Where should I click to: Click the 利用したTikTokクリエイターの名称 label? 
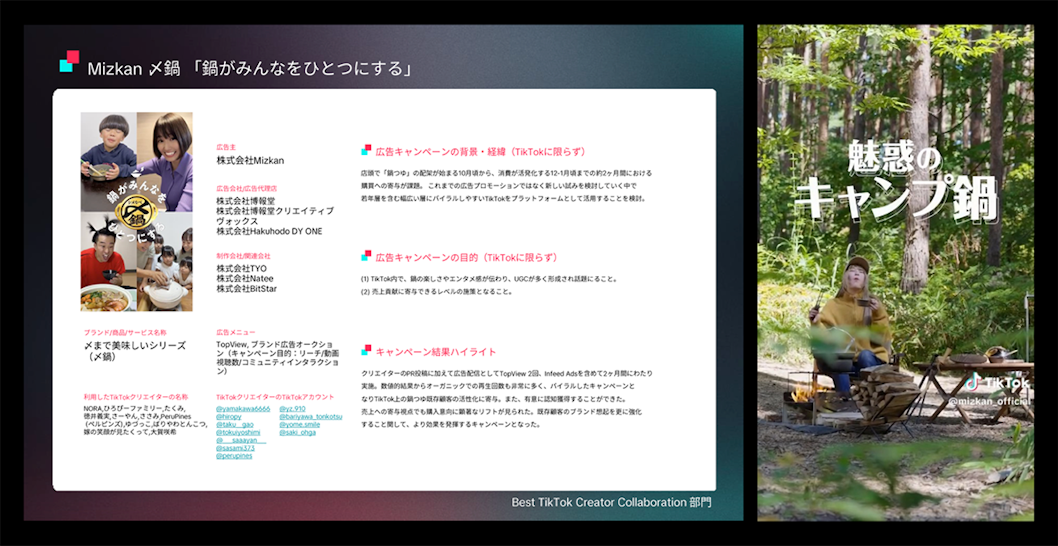point(136,397)
